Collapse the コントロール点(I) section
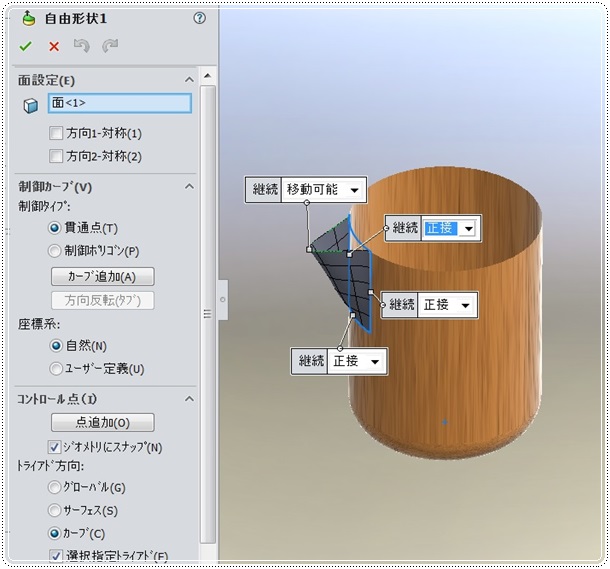The width and height of the screenshot is (610, 569). pos(189,399)
